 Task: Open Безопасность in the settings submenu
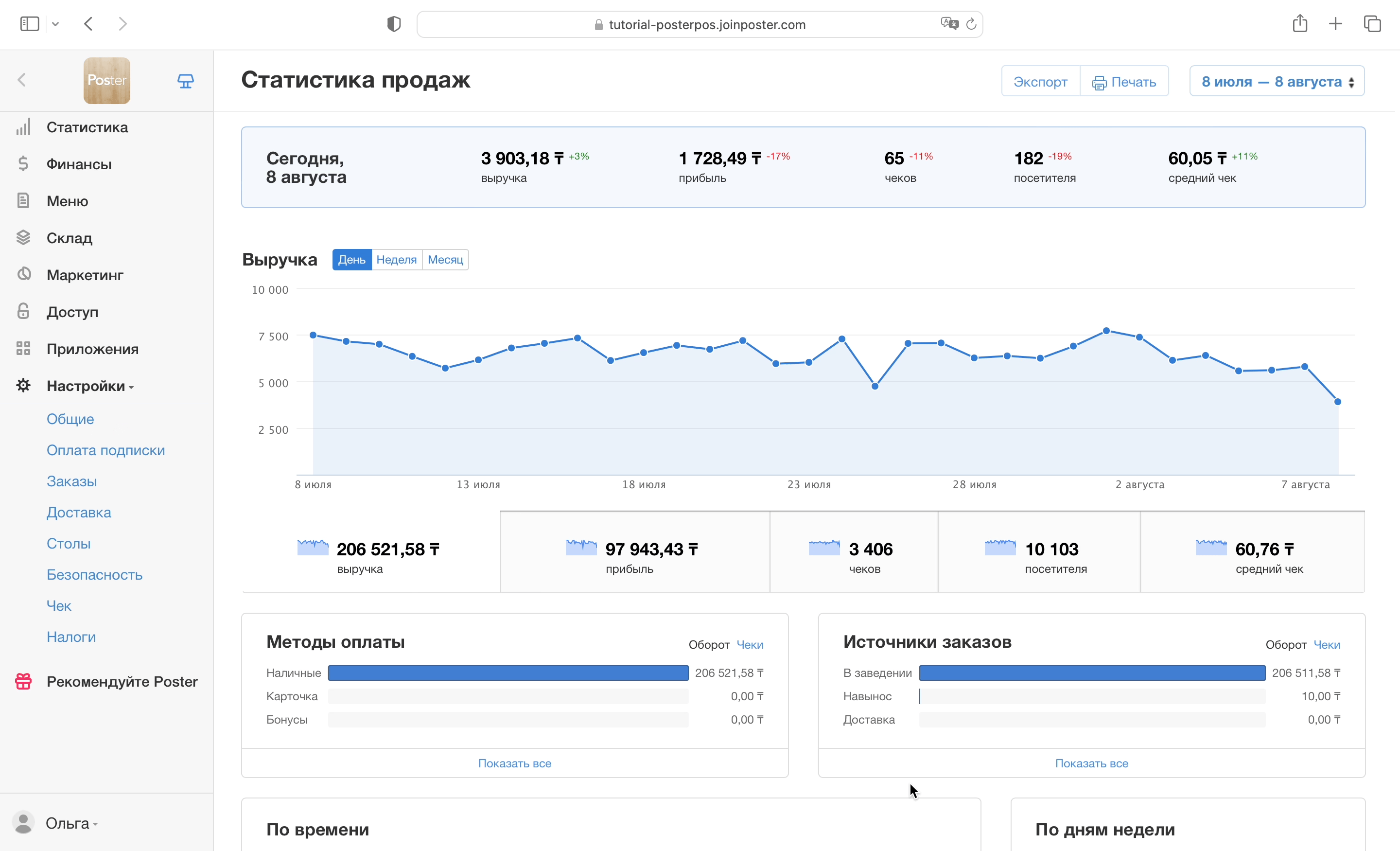[x=94, y=575]
